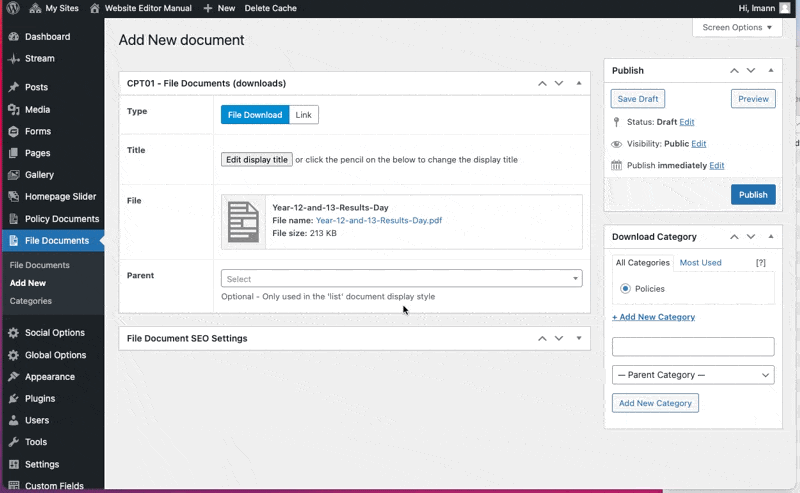
Task: Switch to the Most Used tab
Action: pyautogui.click(x=700, y=263)
